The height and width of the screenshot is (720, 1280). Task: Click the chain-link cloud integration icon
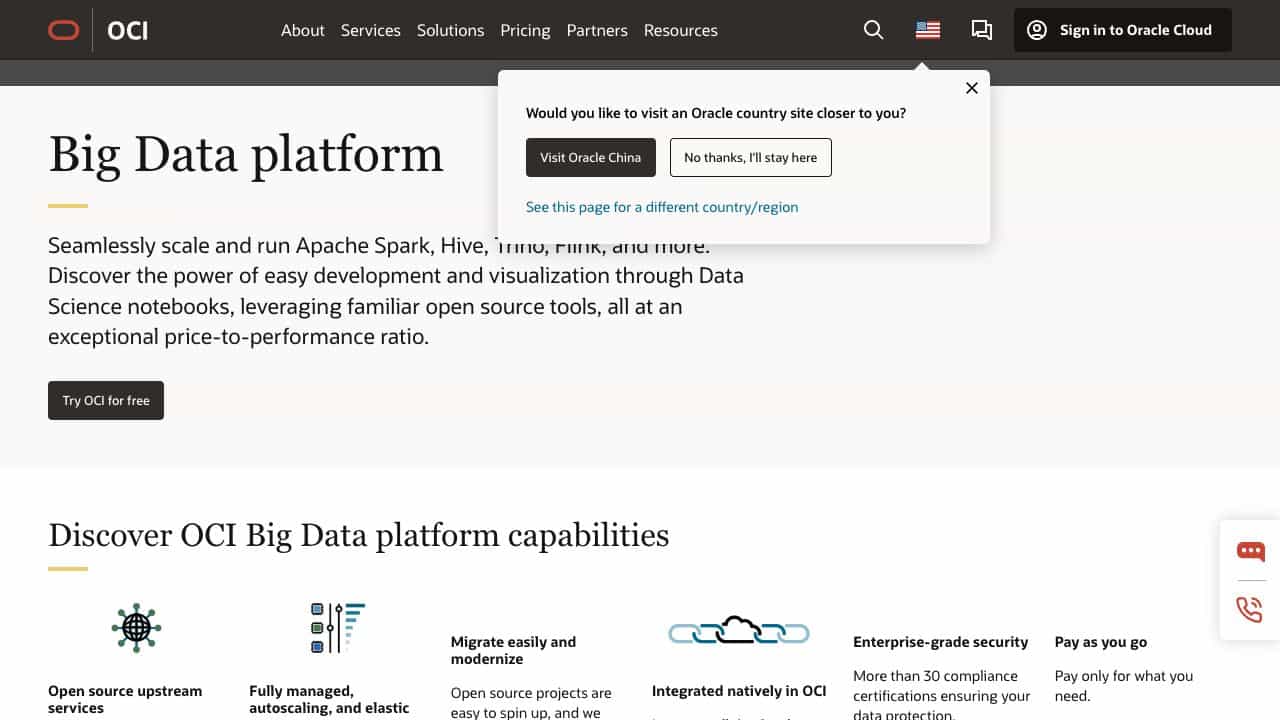click(x=739, y=631)
